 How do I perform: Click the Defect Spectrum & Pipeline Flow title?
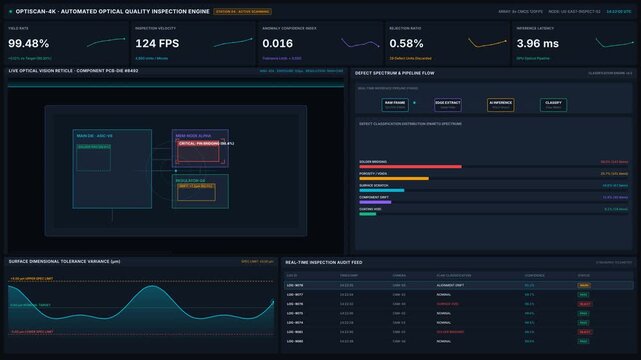(394, 73)
